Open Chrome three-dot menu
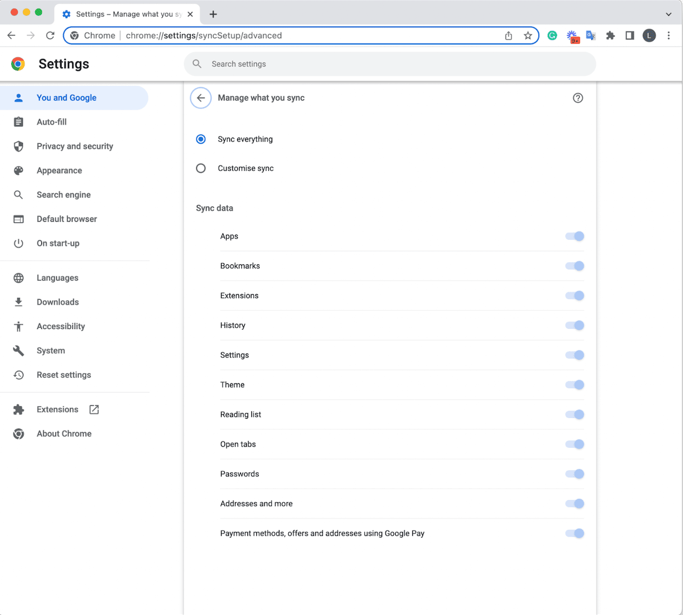Viewport: 683px width, 615px height. click(669, 36)
